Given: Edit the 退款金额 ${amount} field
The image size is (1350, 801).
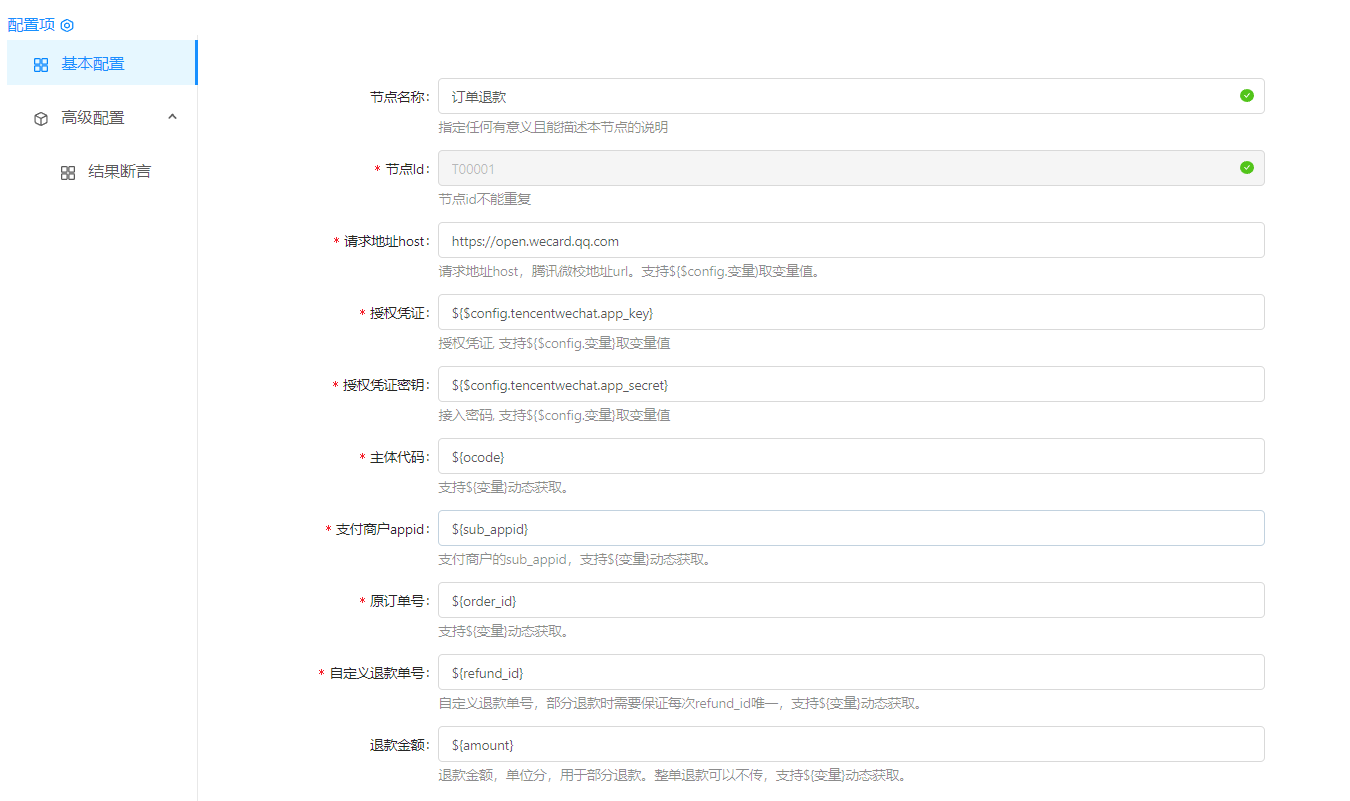Looking at the screenshot, I should point(850,744).
